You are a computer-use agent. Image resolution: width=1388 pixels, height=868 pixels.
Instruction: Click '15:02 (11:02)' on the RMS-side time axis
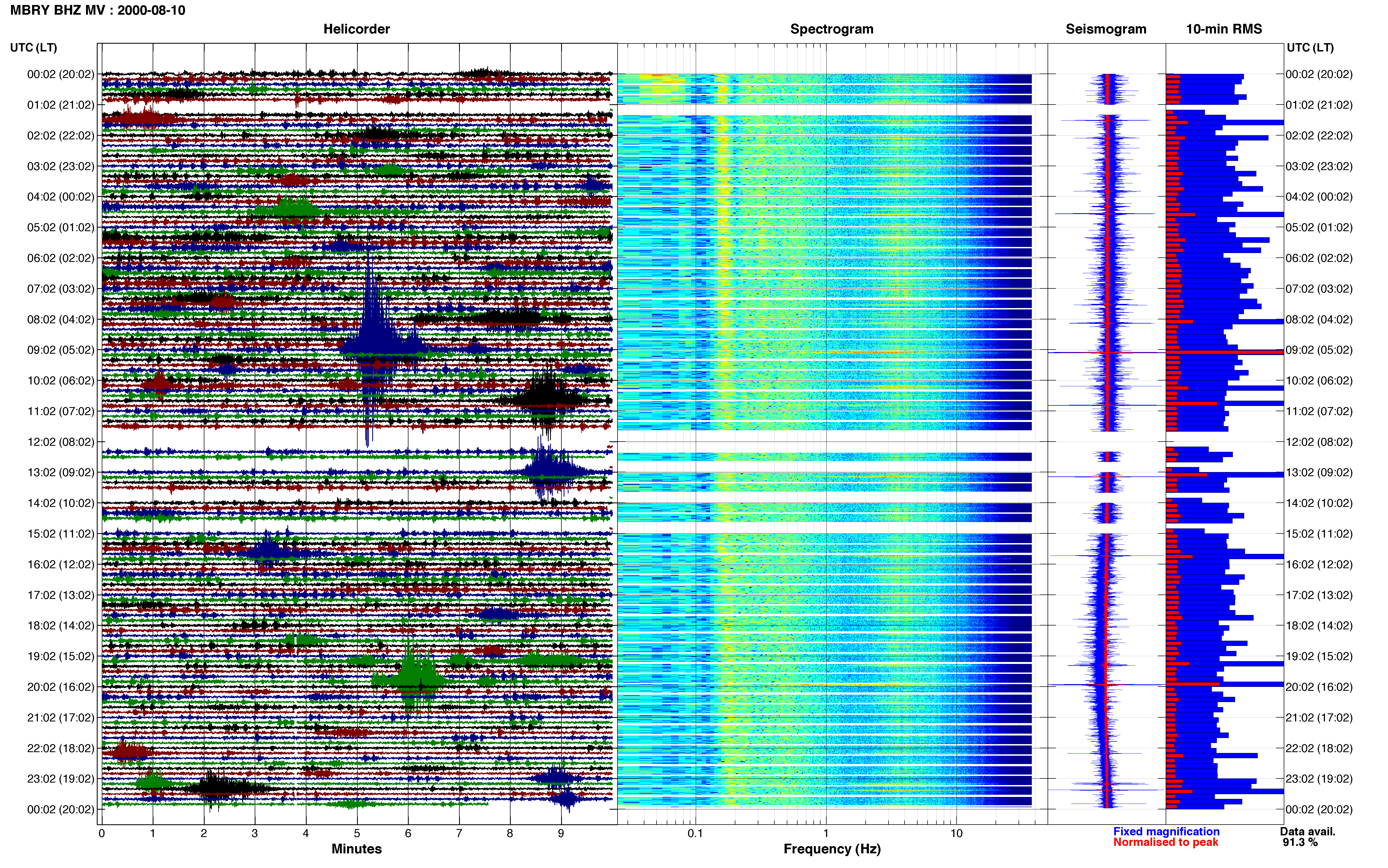pos(1319,534)
